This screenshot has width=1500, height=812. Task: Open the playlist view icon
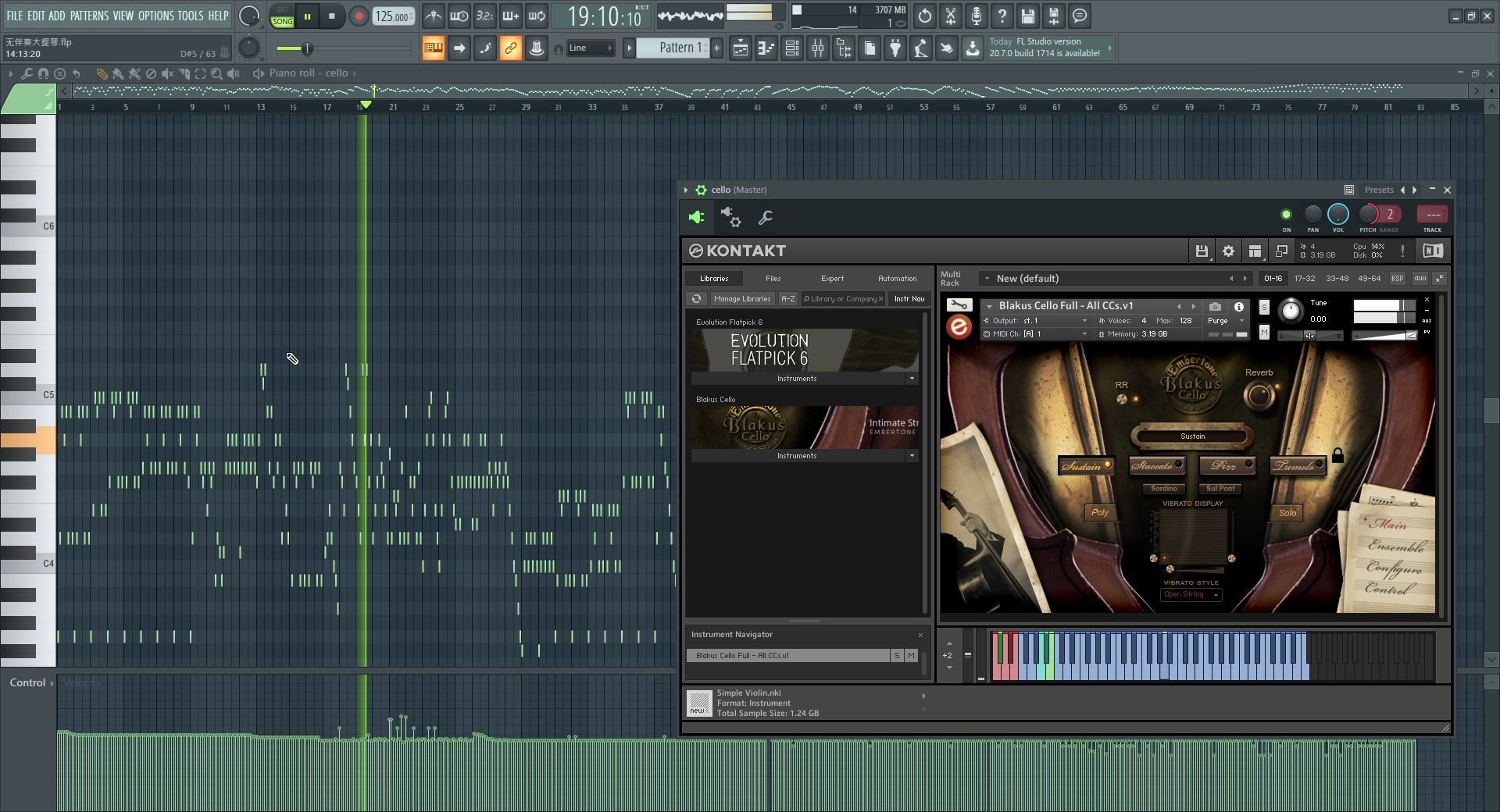(741, 48)
